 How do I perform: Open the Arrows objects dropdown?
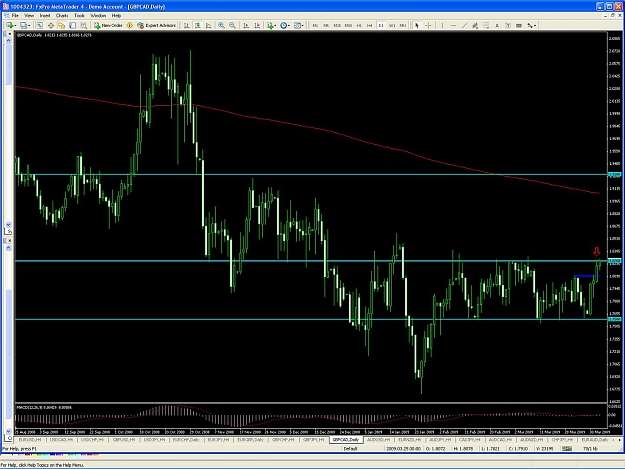(532, 25)
